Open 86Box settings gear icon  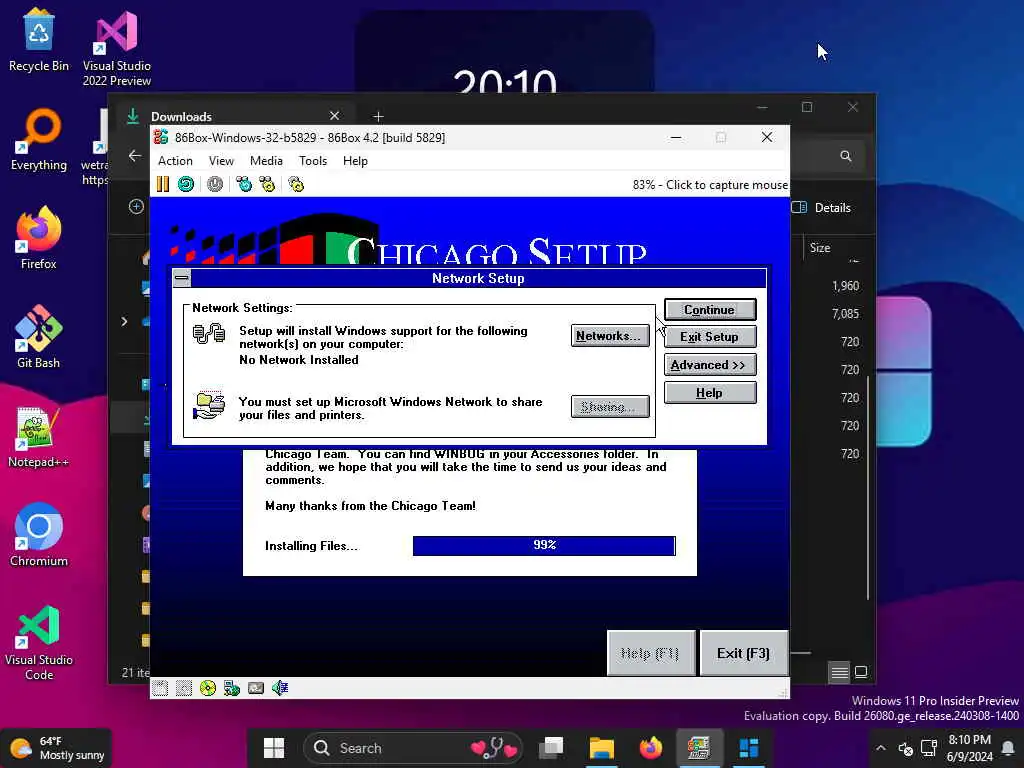pos(296,185)
